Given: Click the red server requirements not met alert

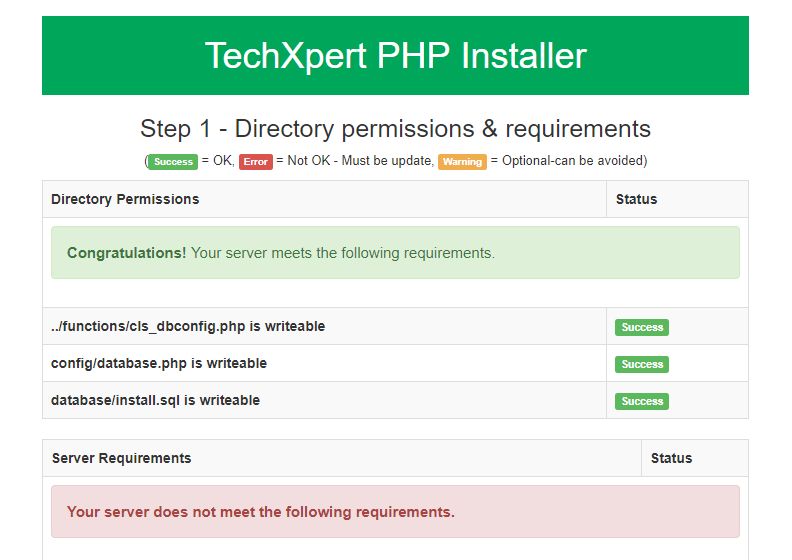Looking at the screenshot, I should [395, 512].
